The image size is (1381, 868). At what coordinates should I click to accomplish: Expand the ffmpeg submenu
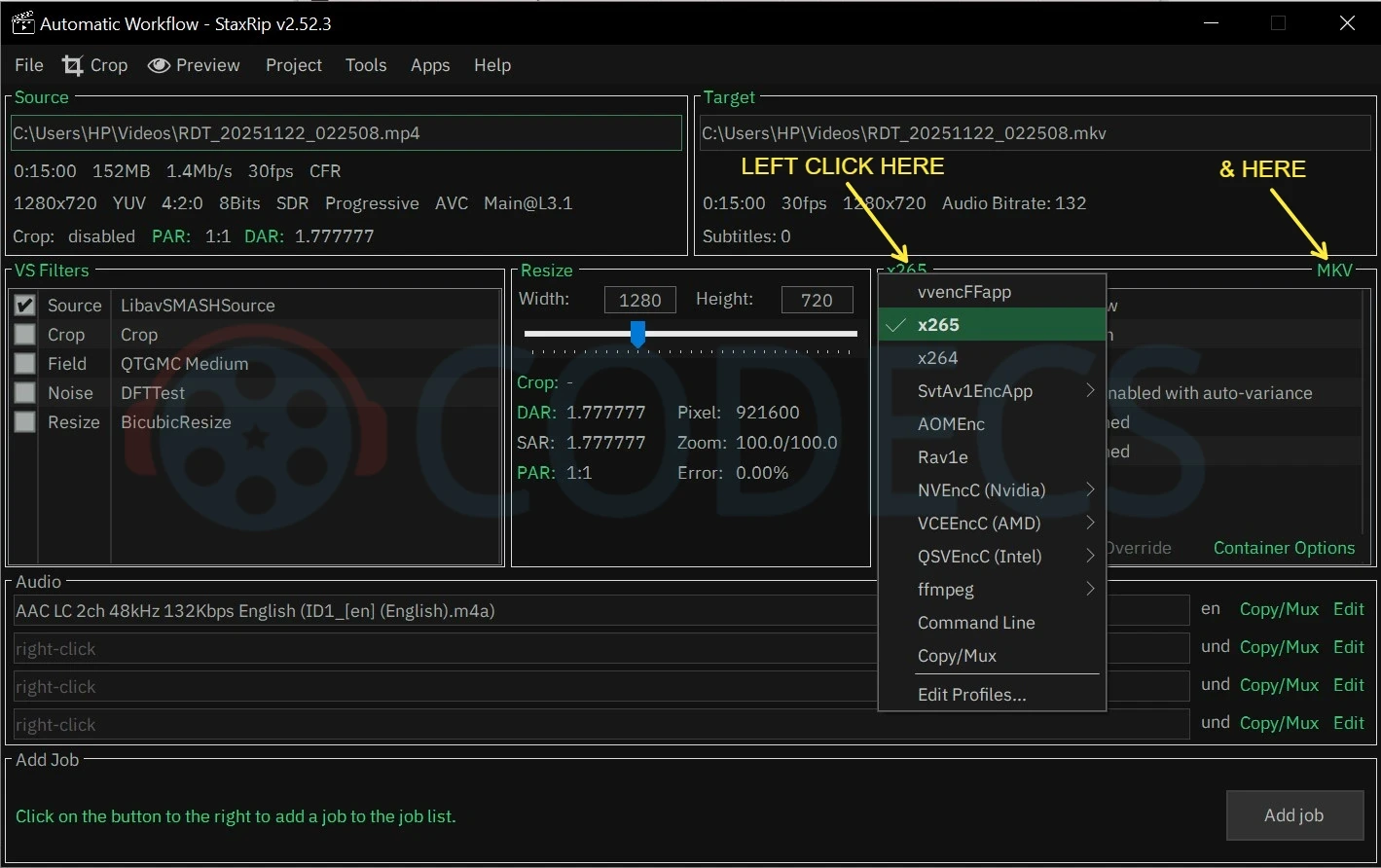992,590
